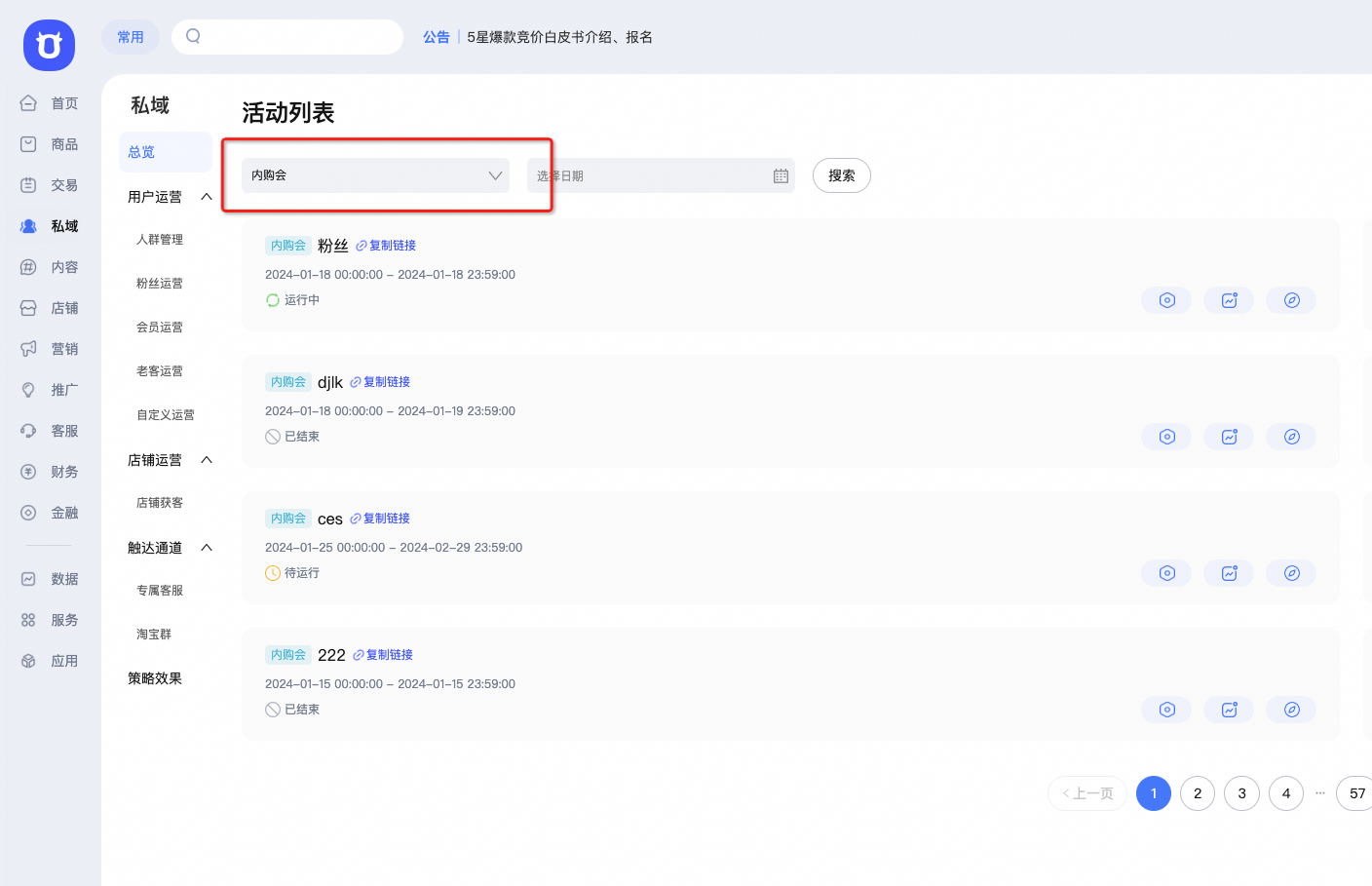Viewport: 1372px width, 886px height.
Task: Open 客服 customer service section
Action: point(50,431)
